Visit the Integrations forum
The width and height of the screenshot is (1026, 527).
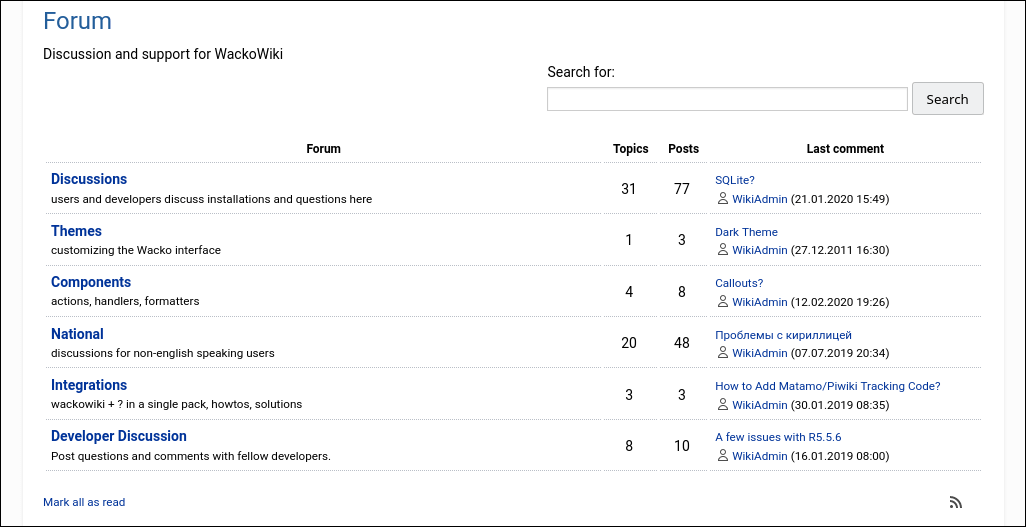tap(89, 385)
